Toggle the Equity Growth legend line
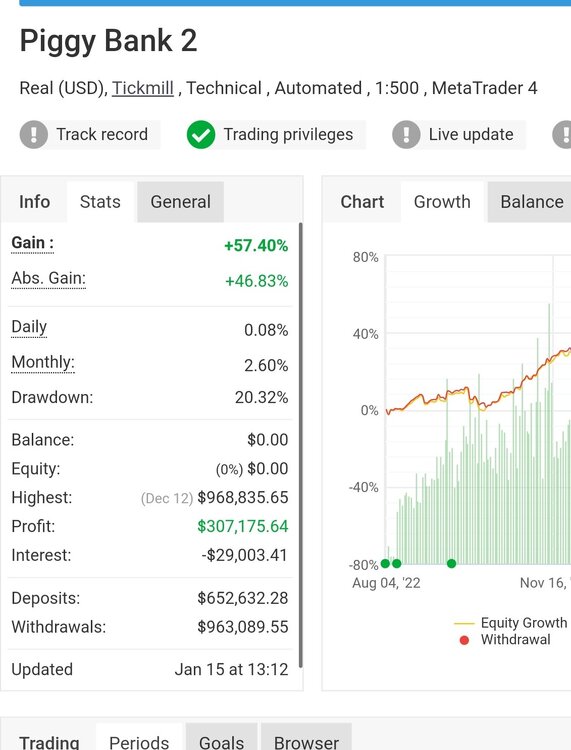The image size is (571, 750). pos(463,624)
